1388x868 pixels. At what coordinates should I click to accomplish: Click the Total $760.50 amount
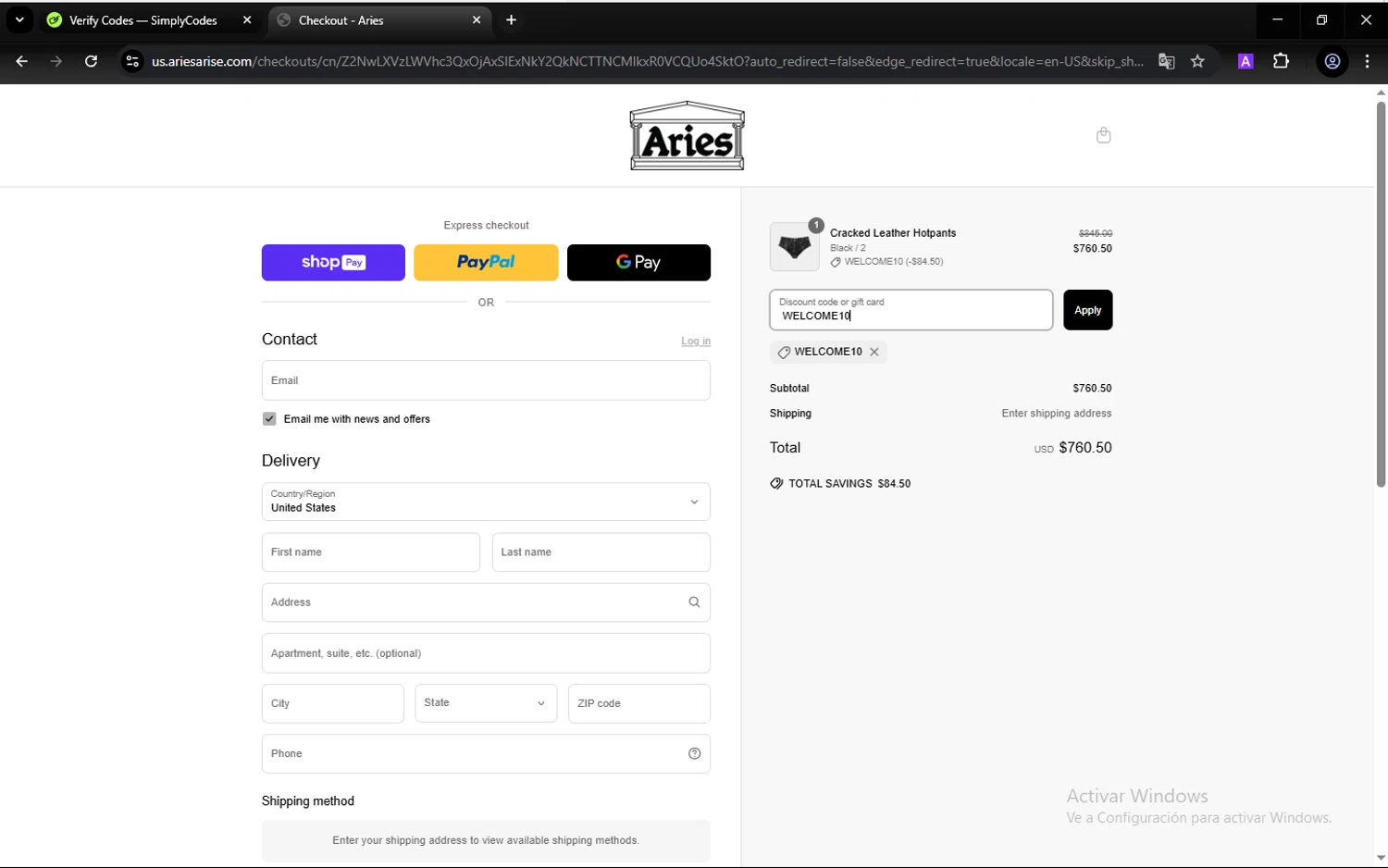coord(1085,448)
